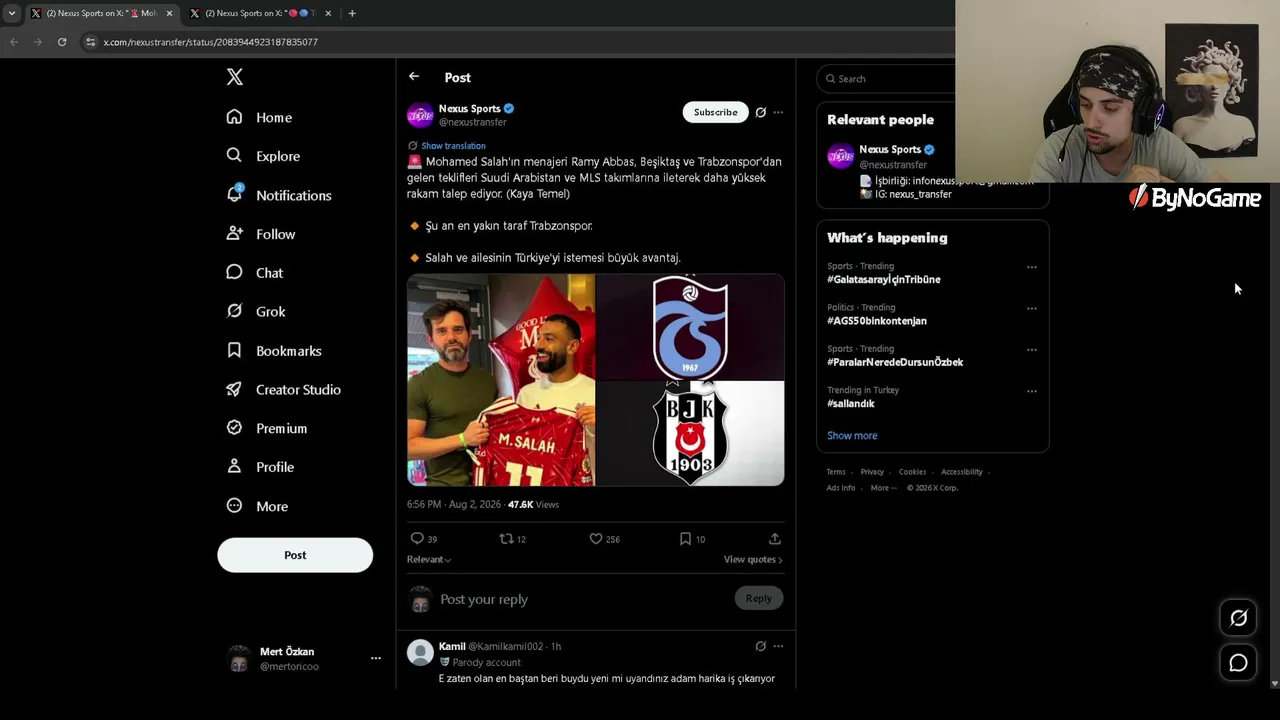Open options for #AGS50binkontenjan trend

[x=1032, y=308]
